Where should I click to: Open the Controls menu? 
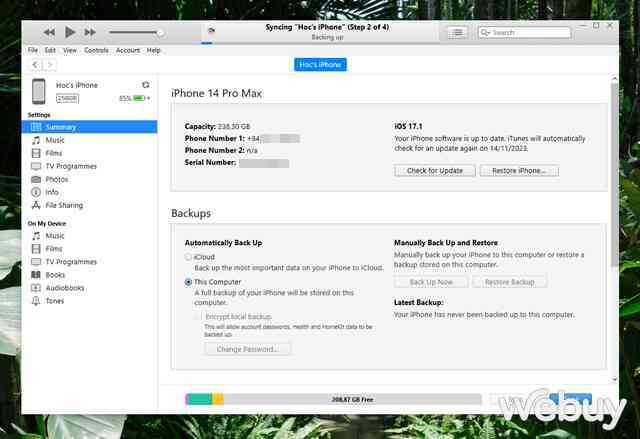96,50
